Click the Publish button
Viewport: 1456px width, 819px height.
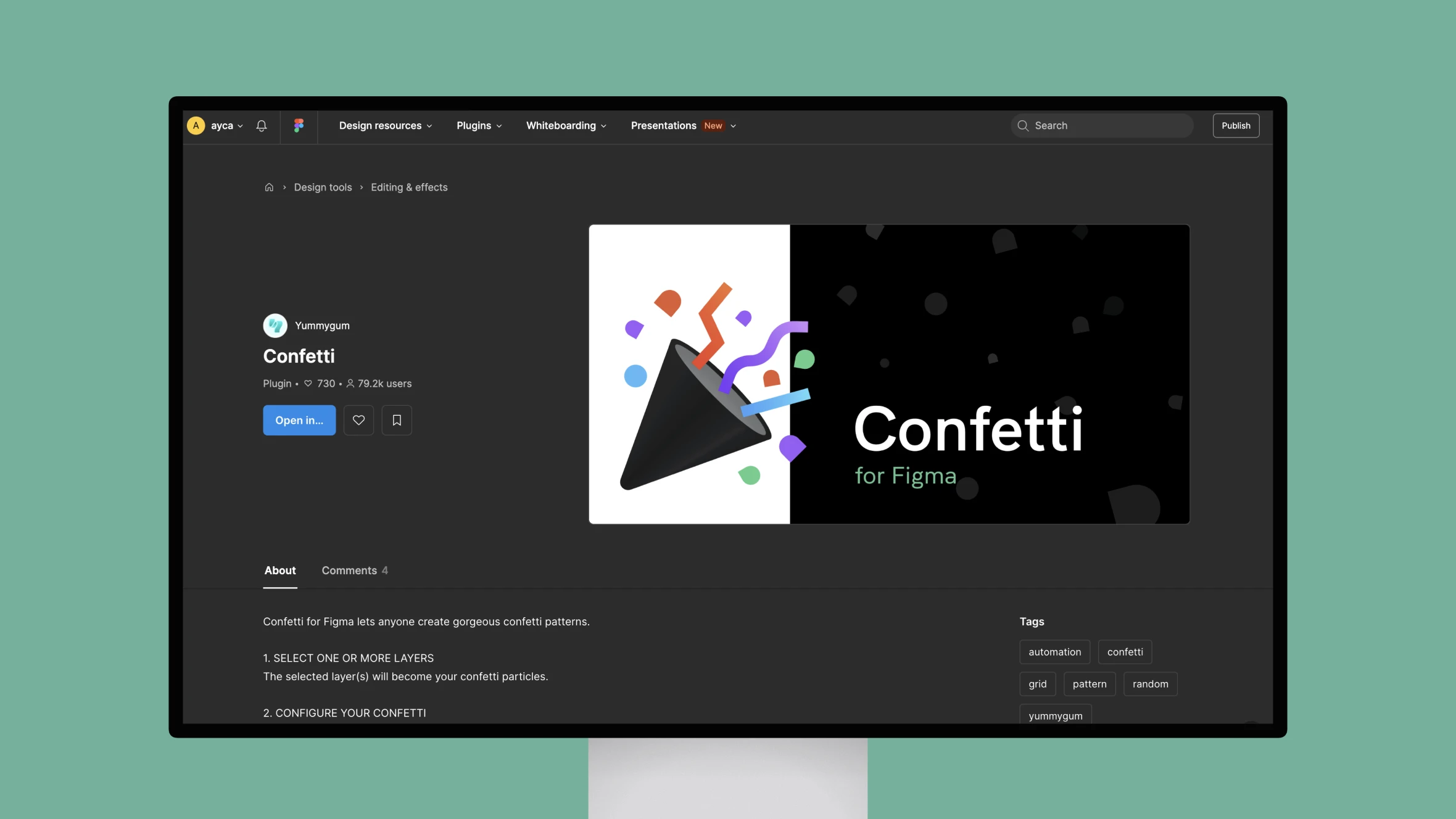pos(1235,125)
